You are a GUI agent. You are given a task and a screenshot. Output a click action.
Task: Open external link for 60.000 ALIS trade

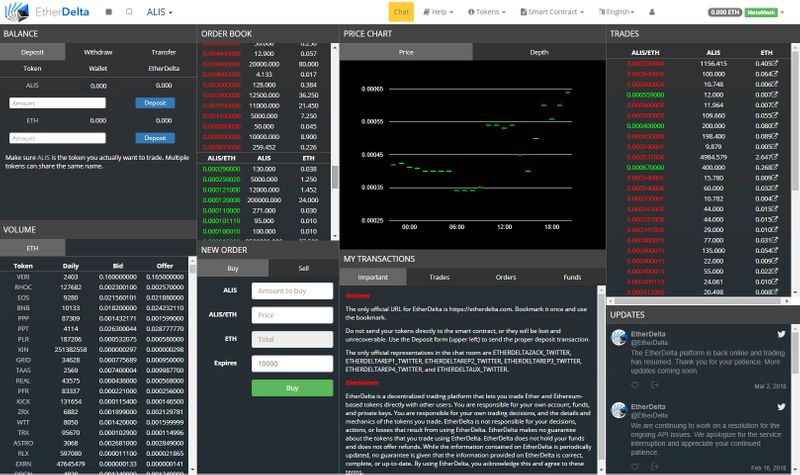(x=775, y=188)
